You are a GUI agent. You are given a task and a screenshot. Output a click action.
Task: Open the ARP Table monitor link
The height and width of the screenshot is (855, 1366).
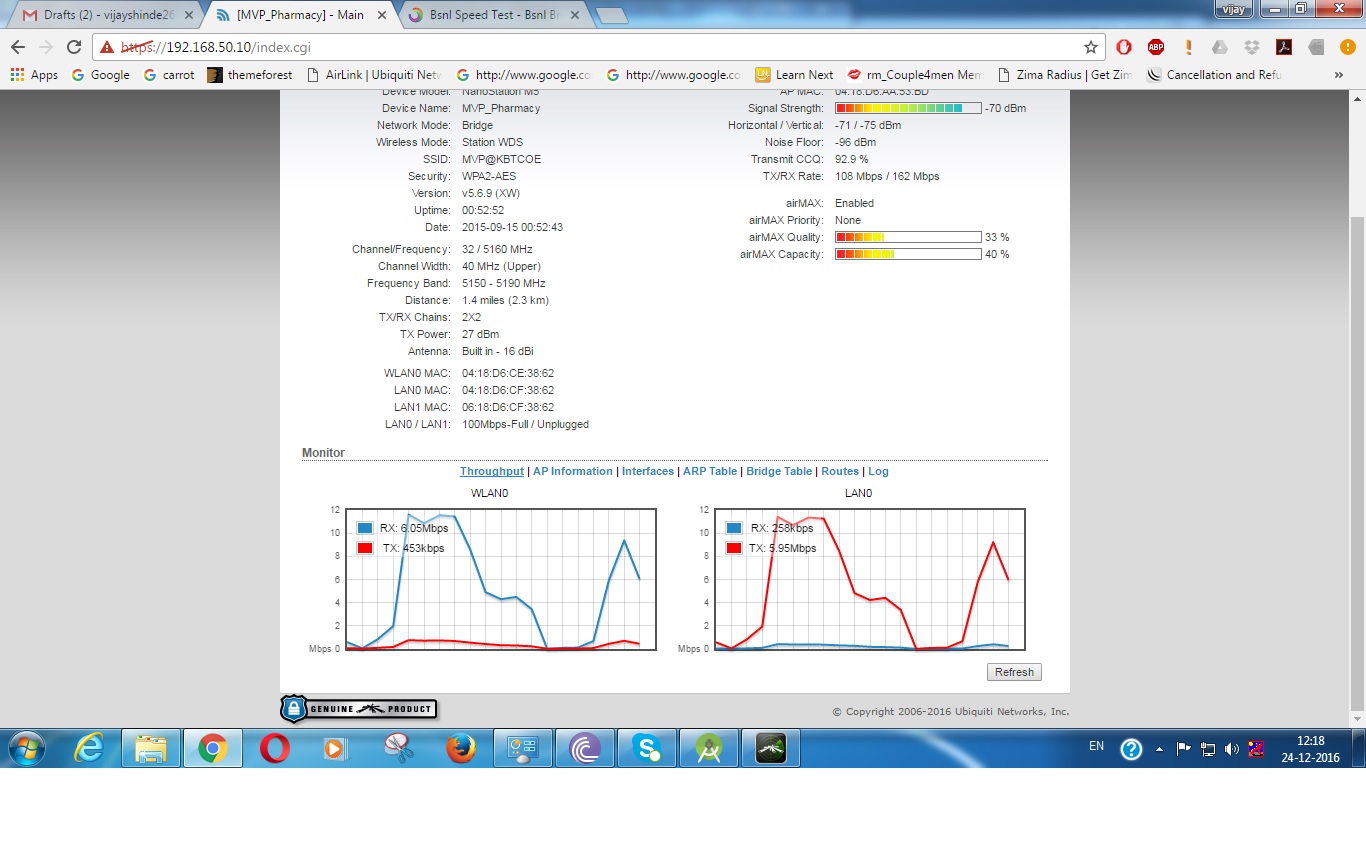pos(709,471)
